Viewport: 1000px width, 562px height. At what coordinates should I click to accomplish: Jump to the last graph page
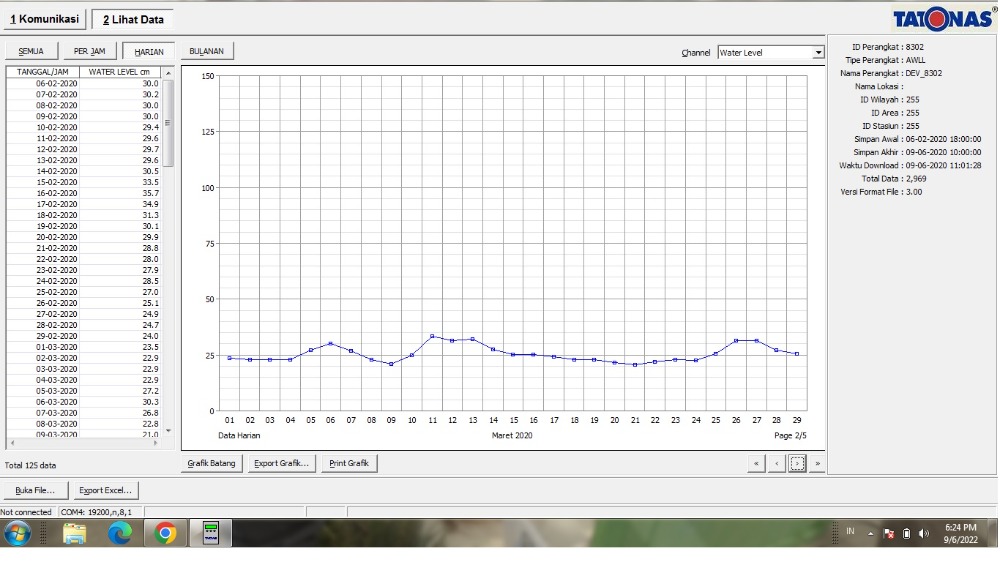(817, 464)
